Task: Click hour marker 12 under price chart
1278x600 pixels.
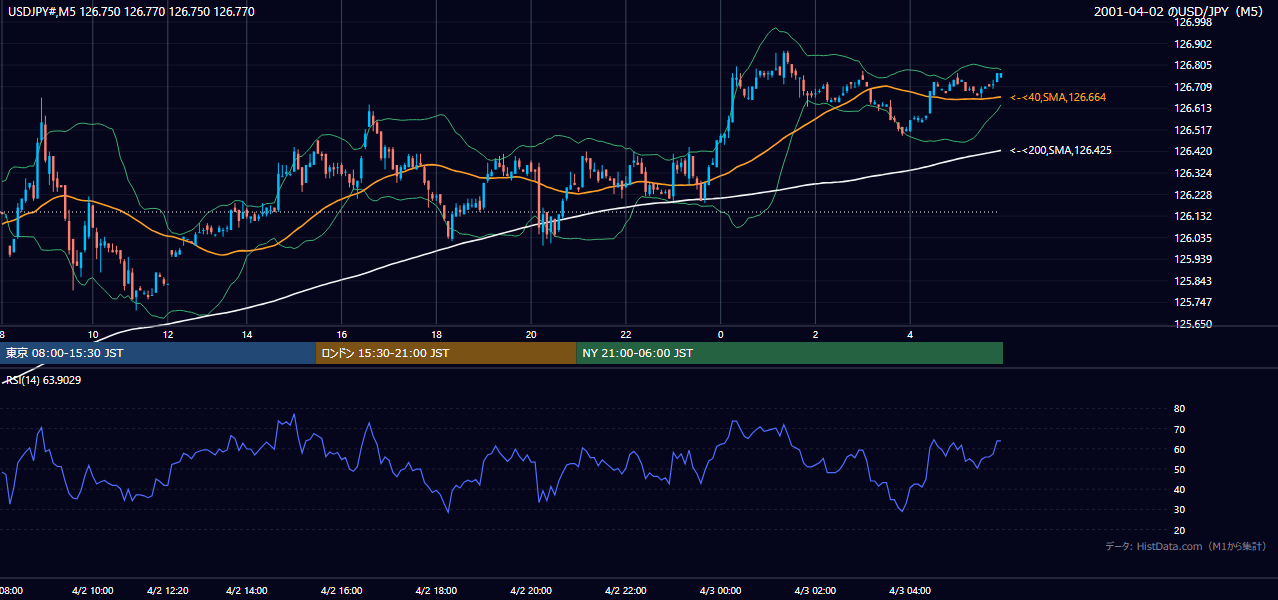Action: coord(168,334)
